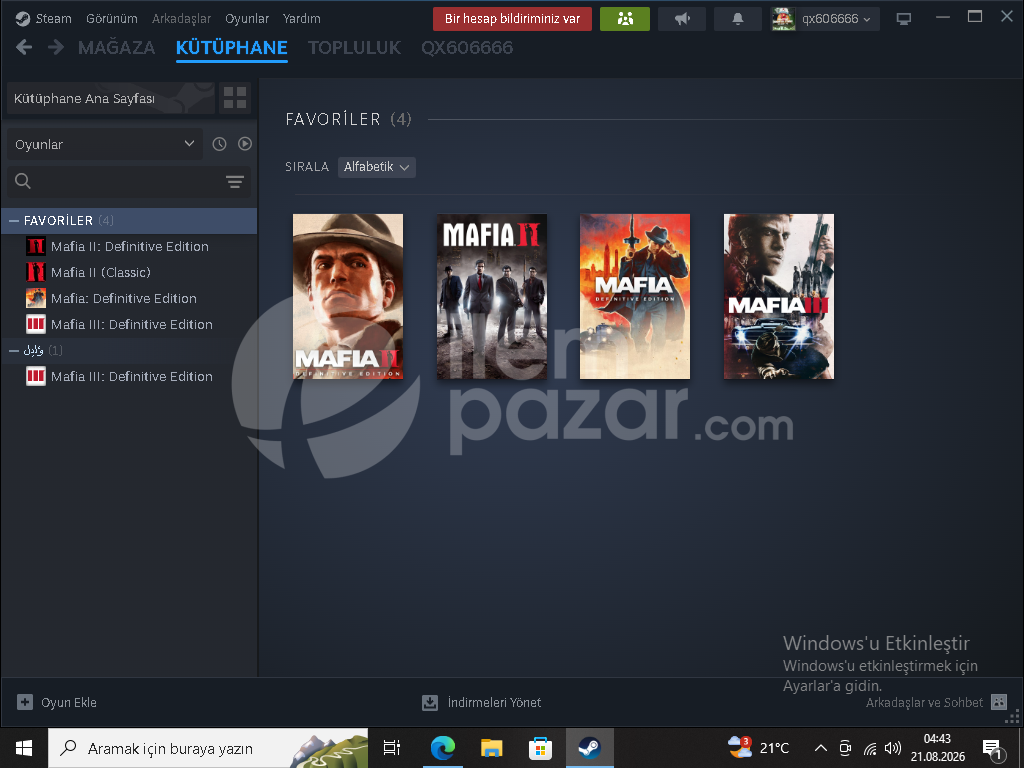The image size is (1024, 768).
Task: Open announcements megaphone icon
Action: [682, 19]
